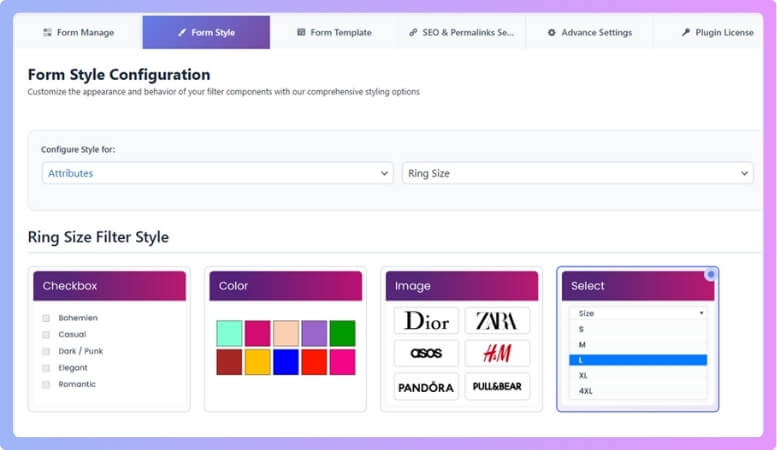The height and width of the screenshot is (450, 777).
Task: Choose size M in the list
Action: [x=638, y=344]
